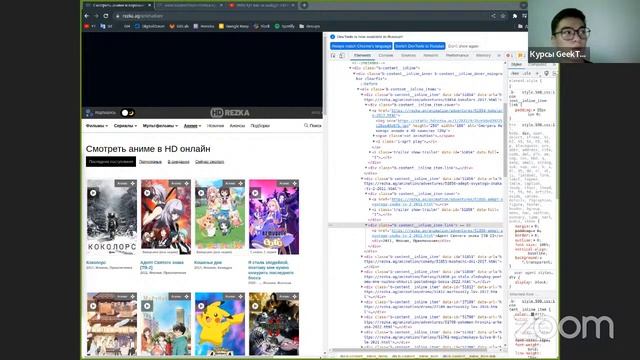Toggle the site's dark mode switch
640x360 pixels.
pyautogui.click(x=128, y=113)
